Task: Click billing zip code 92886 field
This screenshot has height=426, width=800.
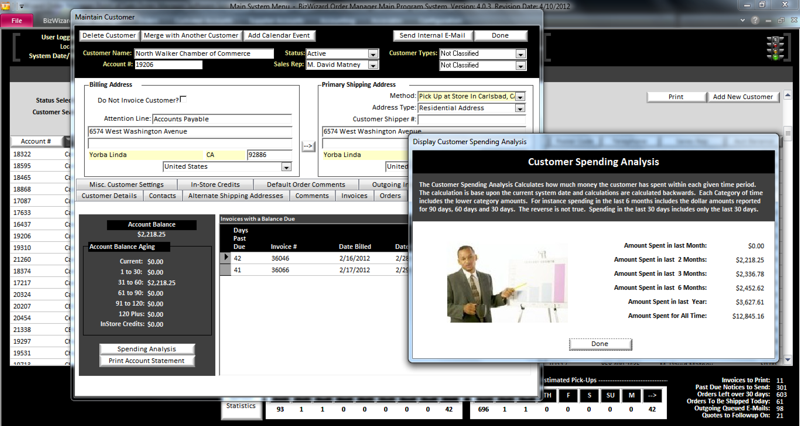Action: [269, 155]
